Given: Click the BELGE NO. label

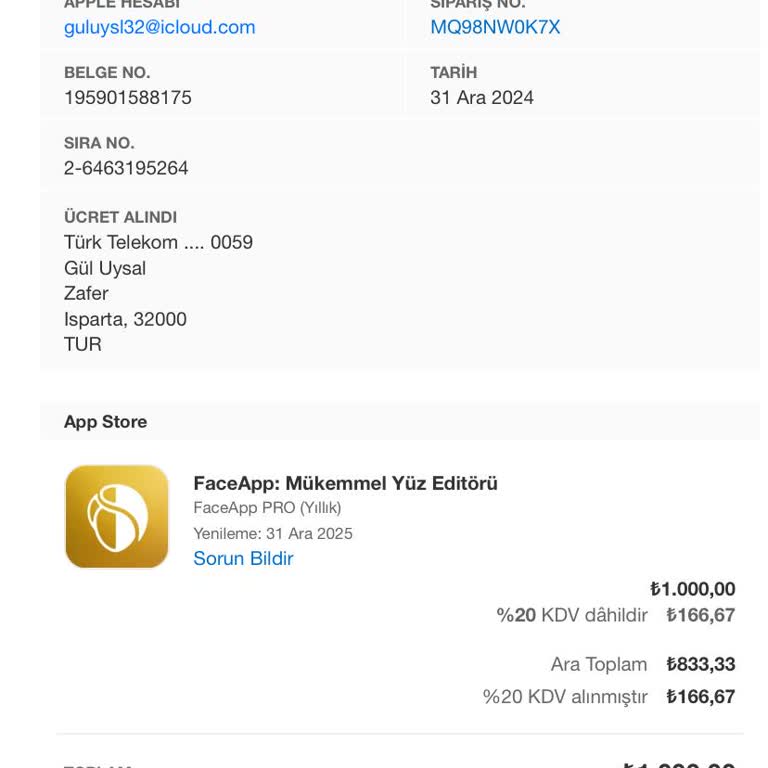Looking at the screenshot, I should 107,73.
